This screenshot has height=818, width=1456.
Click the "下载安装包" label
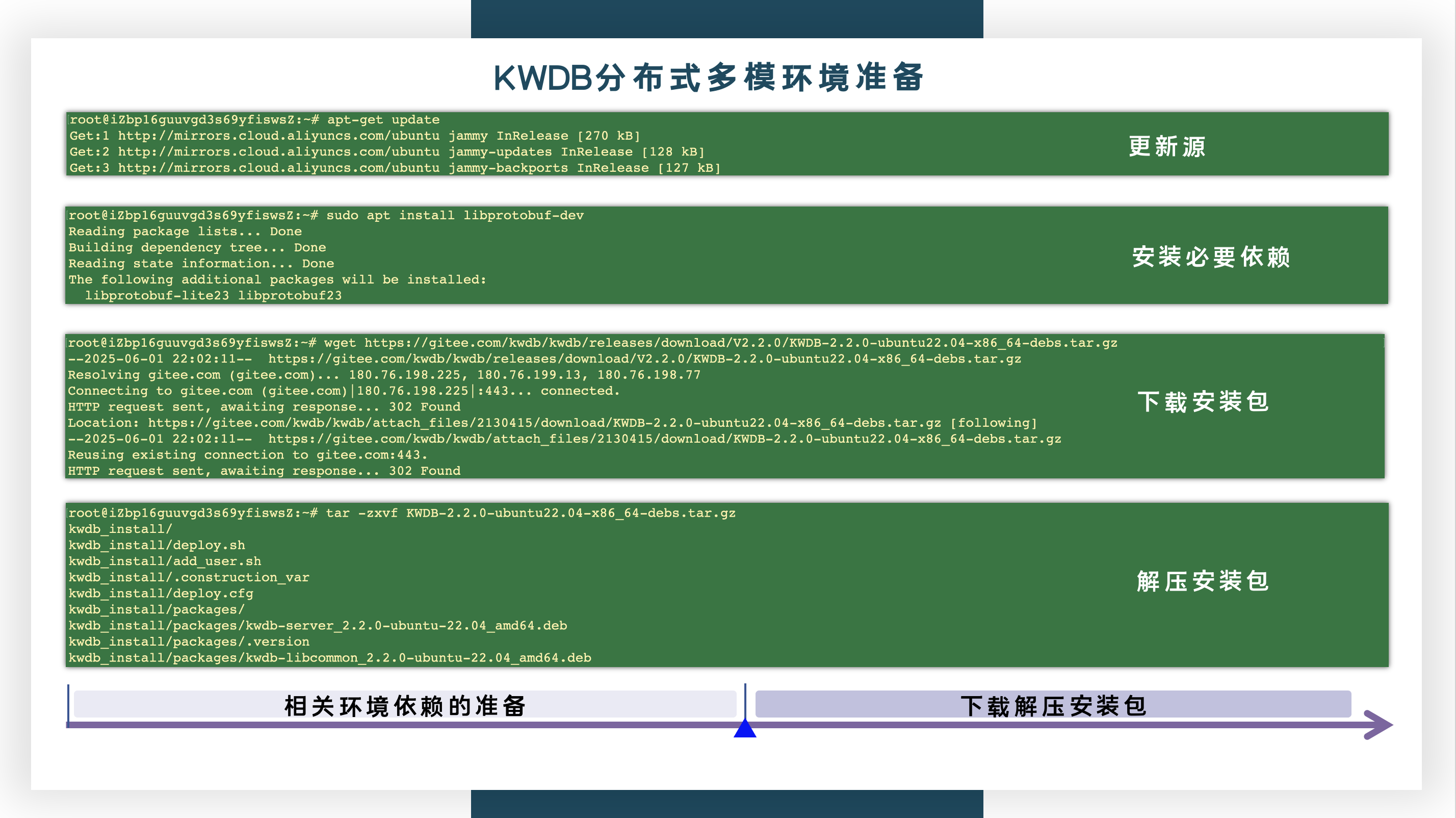coord(1203,402)
